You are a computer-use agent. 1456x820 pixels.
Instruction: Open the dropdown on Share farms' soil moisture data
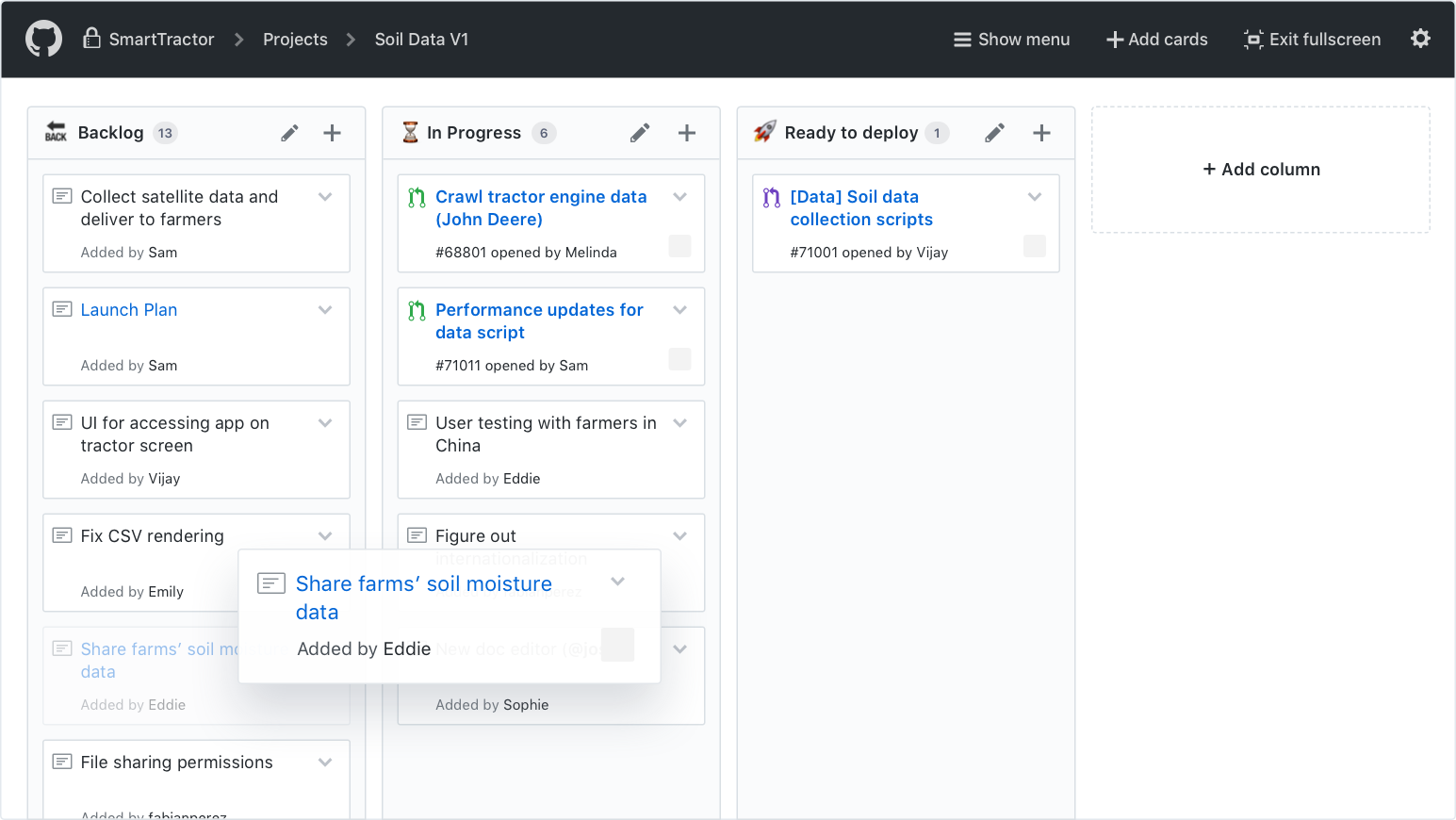[x=618, y=582]
